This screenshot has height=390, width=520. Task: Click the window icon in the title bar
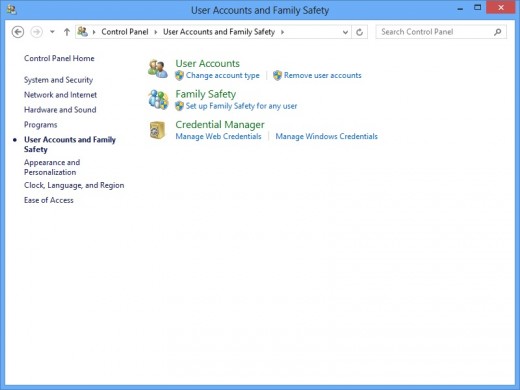point(11,10)
